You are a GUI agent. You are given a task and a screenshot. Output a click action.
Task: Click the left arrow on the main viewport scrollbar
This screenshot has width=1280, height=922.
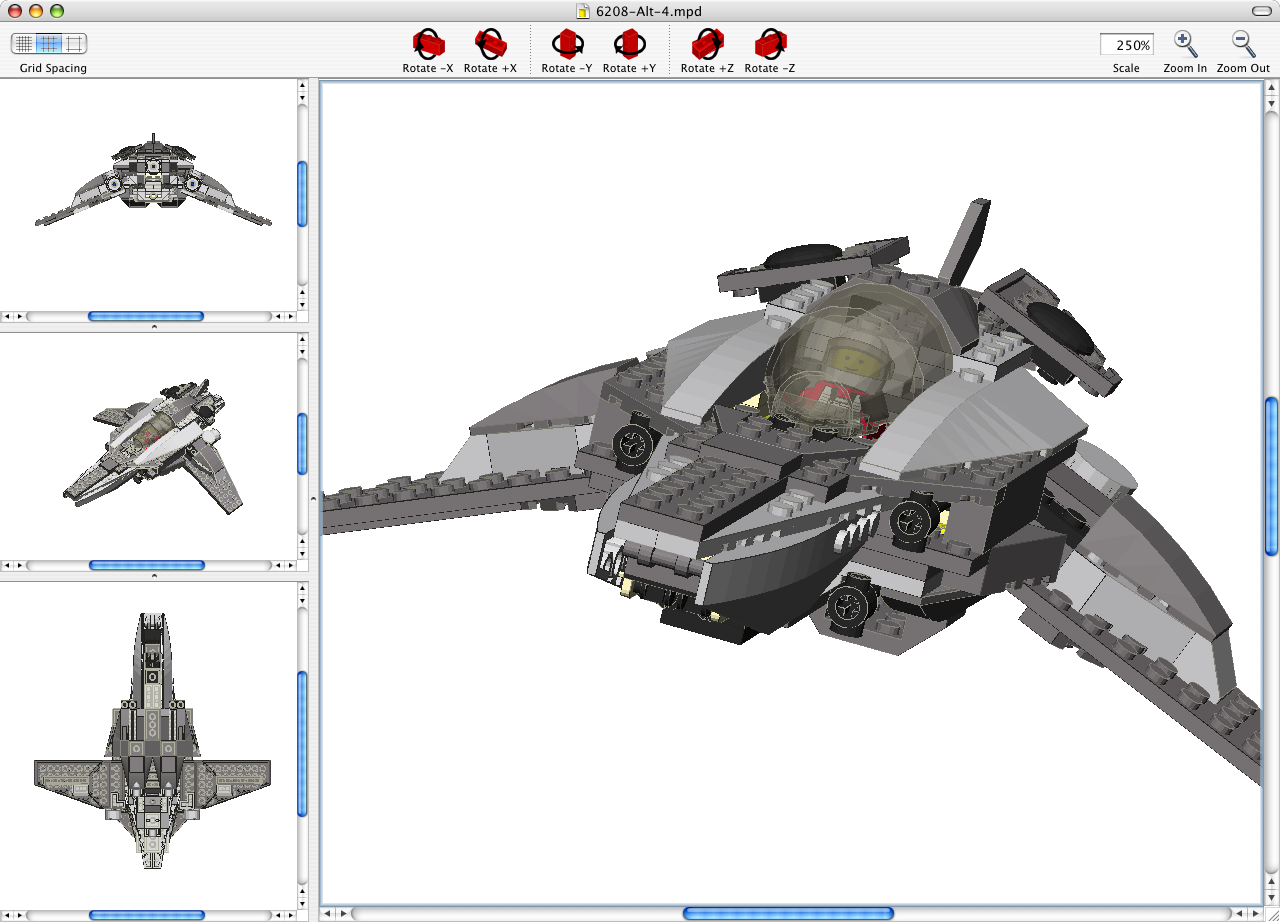(x=330, y=913)
